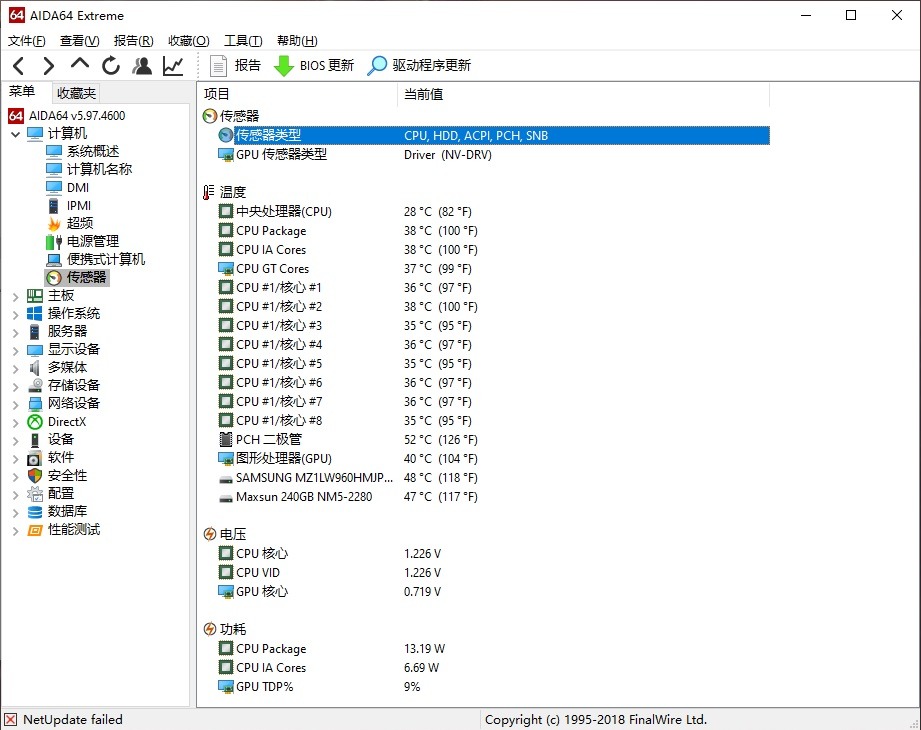
Task: Click the 安全性 shield icon
Action: point(35,476)
